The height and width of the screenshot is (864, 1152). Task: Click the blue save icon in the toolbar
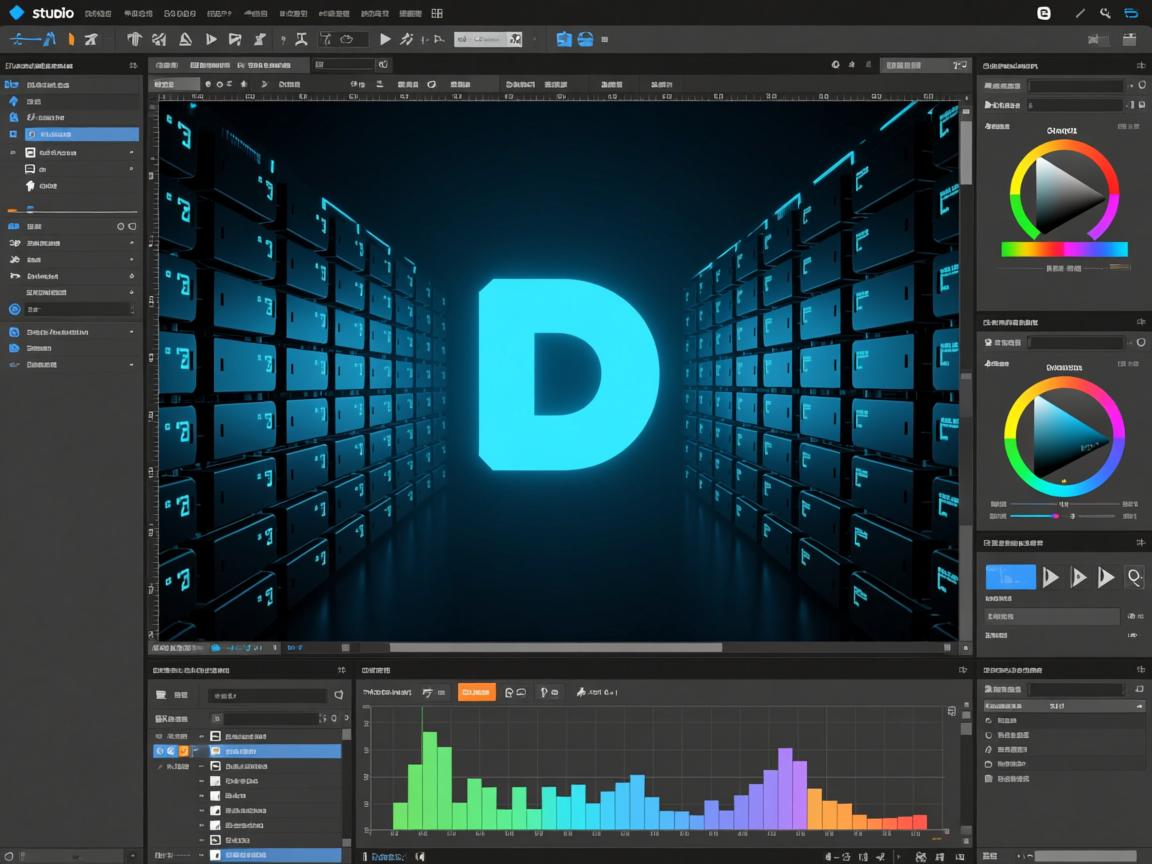click(x=564, y=39)
